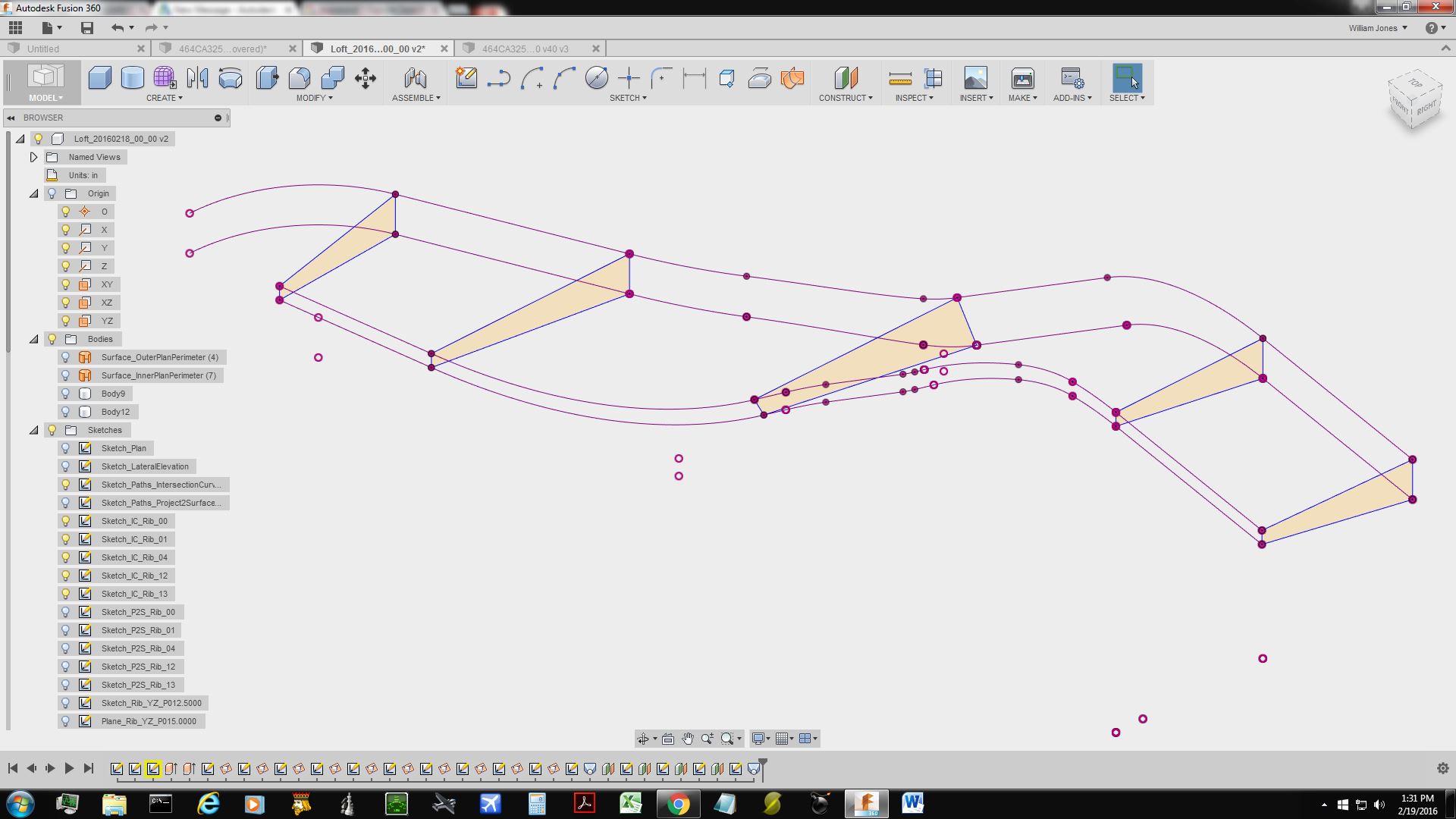Viewport: 1456px width, 819px height.
Task: Switch to the 464CA325...0 v40 v3 tab
Action: click(525, 48)
